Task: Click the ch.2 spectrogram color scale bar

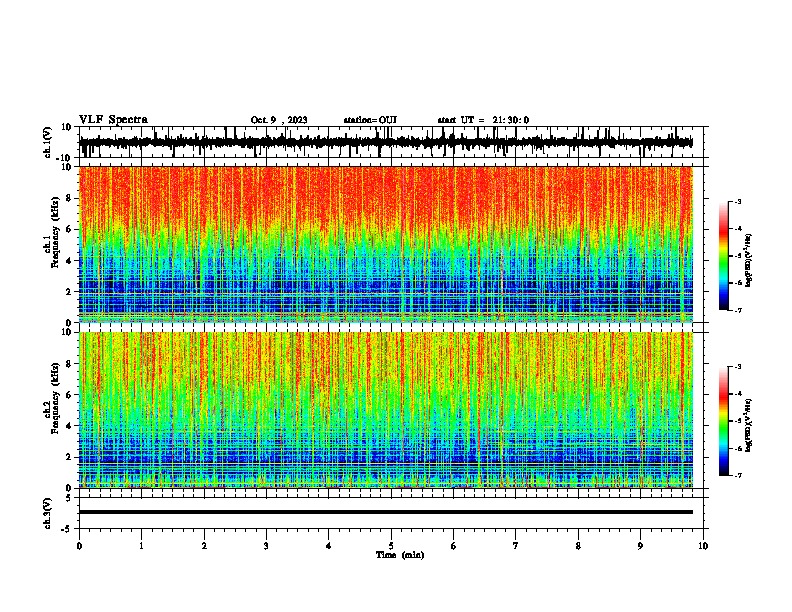Action: click(724, 421)
